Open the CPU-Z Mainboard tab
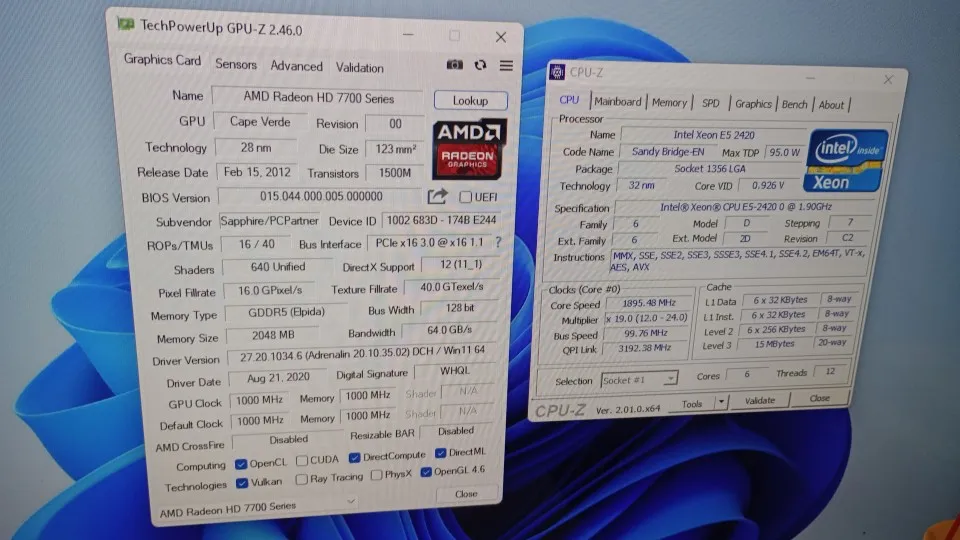 (x=618, y=102)
